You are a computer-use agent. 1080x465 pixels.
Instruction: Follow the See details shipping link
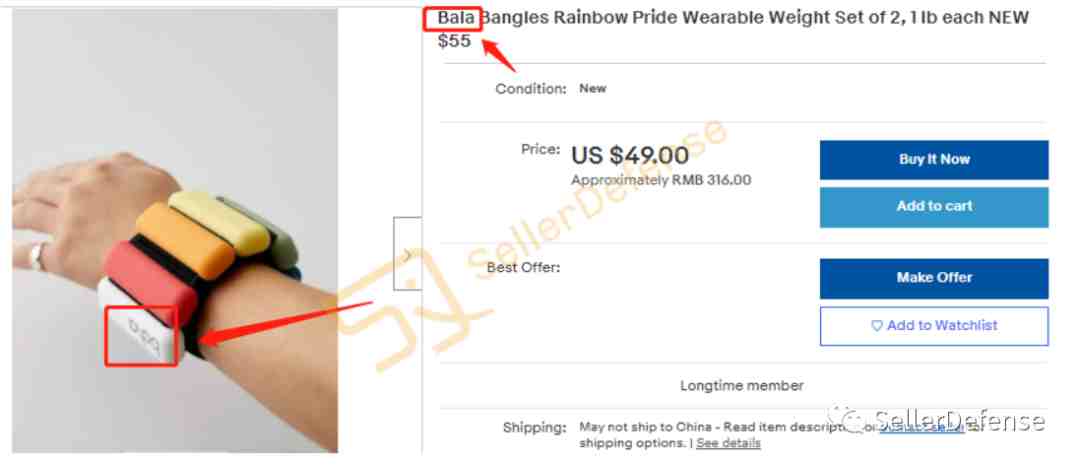tap(728, 443)
